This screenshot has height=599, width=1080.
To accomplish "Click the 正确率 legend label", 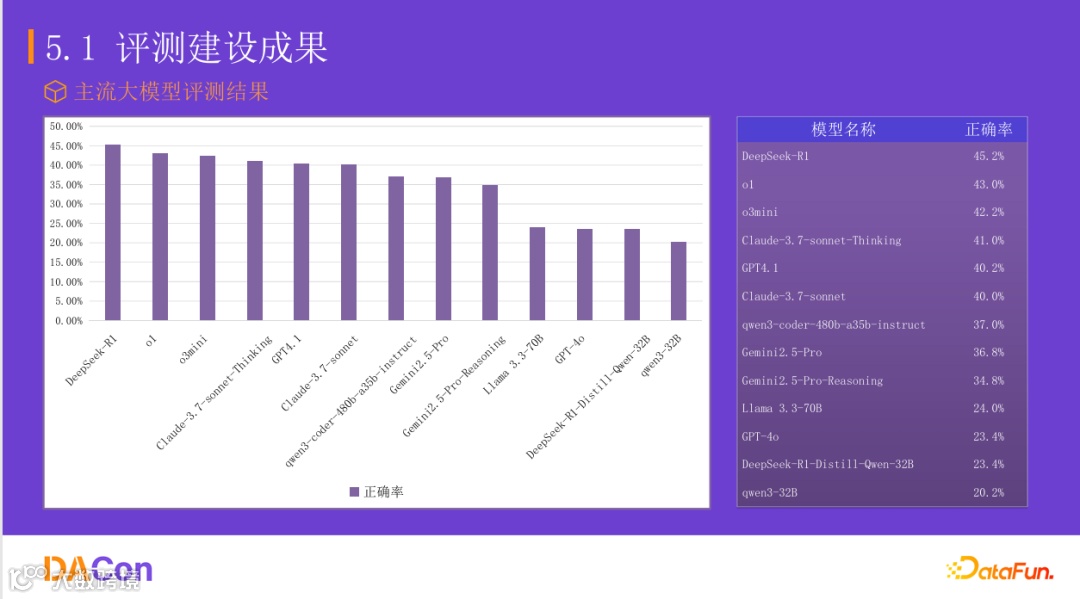I will (x=384, y=492).
